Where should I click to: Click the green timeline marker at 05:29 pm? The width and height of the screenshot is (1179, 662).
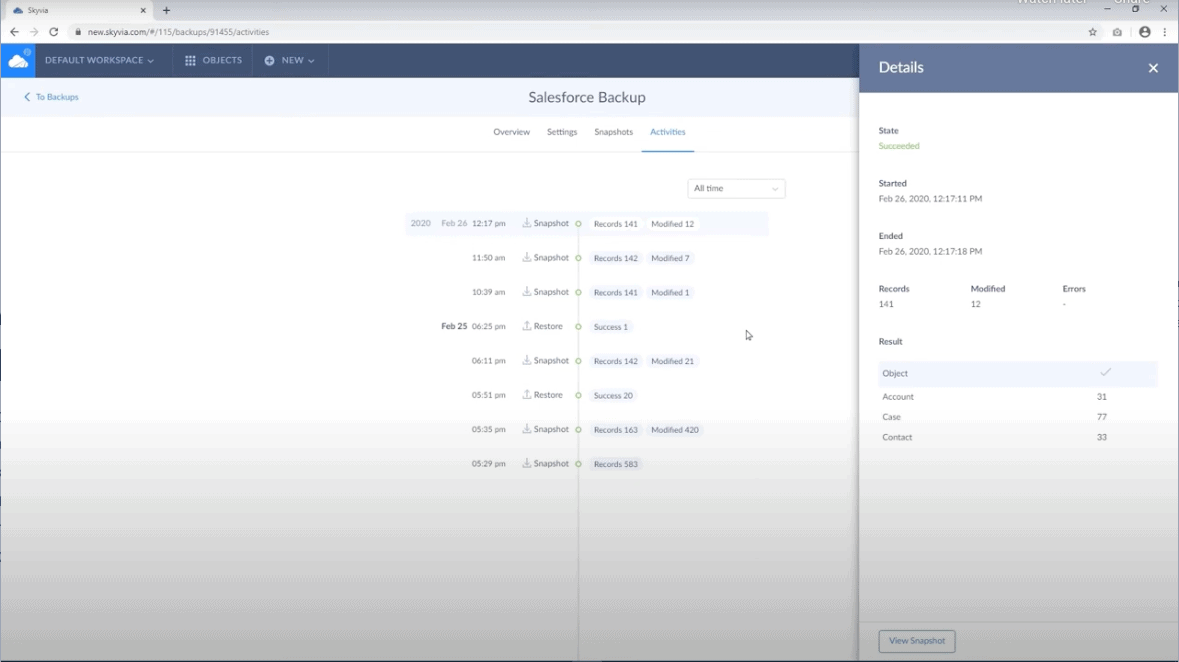tap(578, 463)
